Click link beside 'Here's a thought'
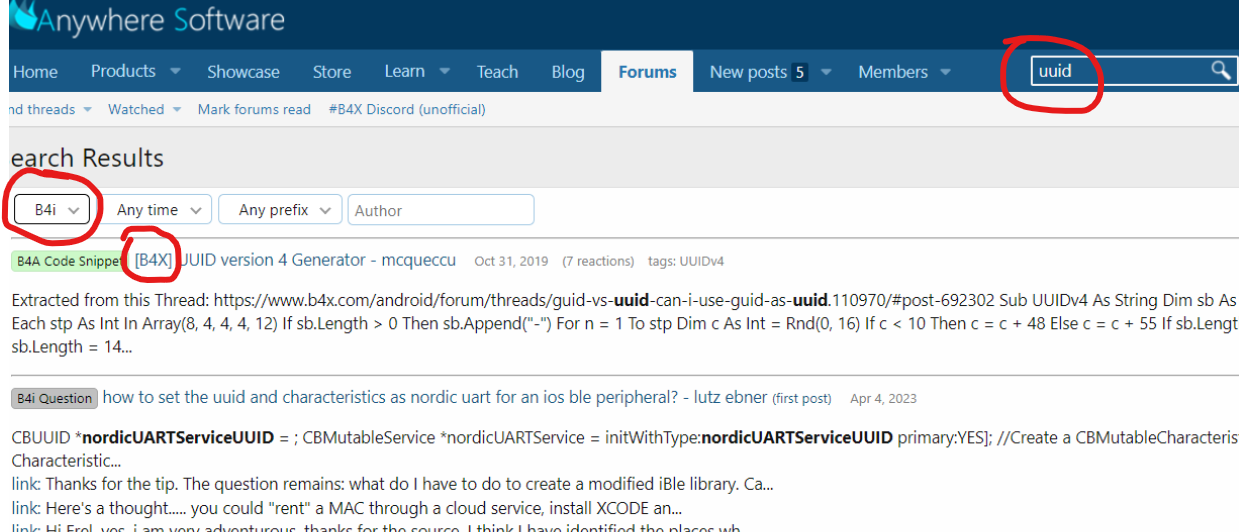The image size is (1239, 532). [x=24, y=507]
